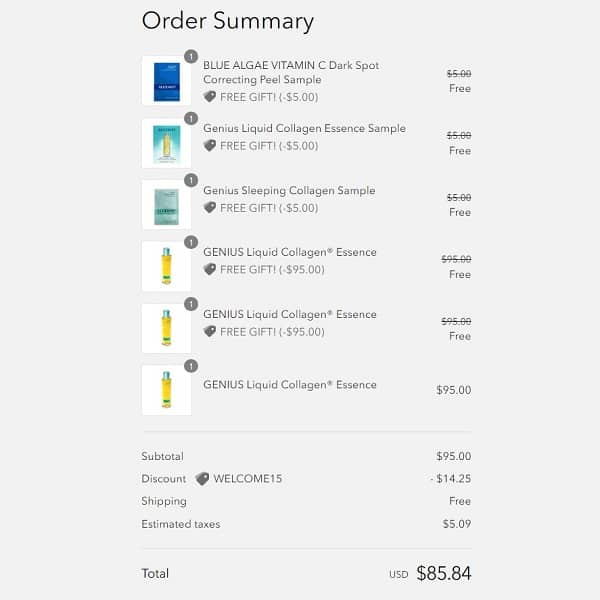The width and height of the screenshot is (600, 600).
Task: Click the Free value in the Shipping row
Action: 459,501
